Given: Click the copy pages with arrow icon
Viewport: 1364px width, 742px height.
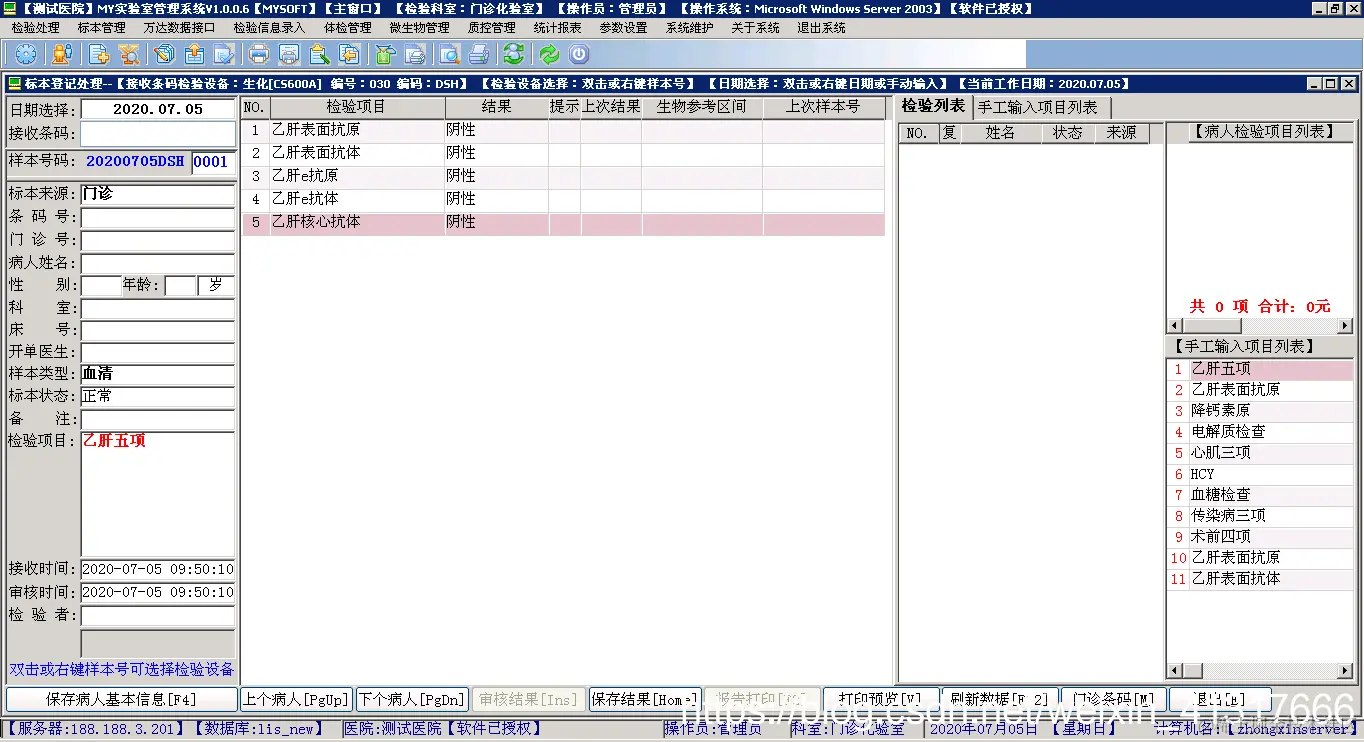Looking at the screenshot, I should point(349,54).
